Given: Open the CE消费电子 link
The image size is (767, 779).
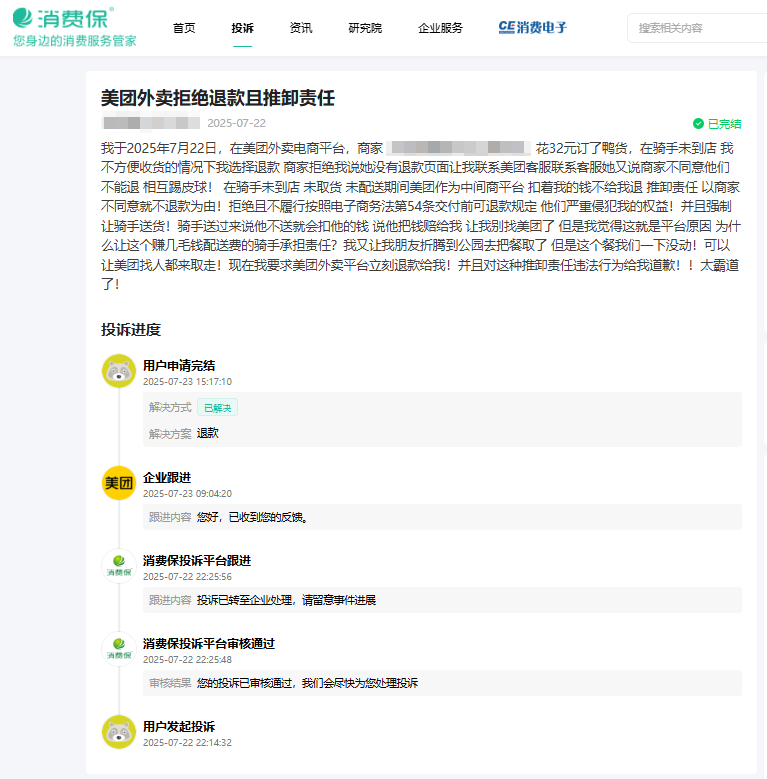Looking at the screenshot, I should [533, 27].
